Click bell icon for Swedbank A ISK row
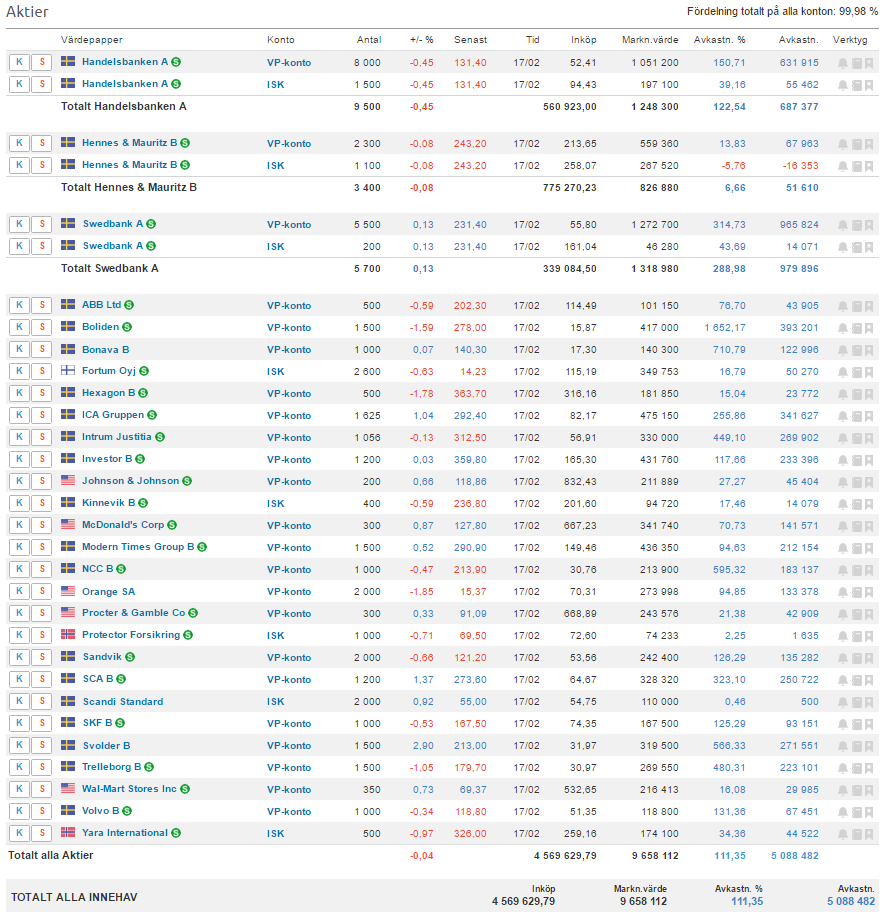 [843, 247]
